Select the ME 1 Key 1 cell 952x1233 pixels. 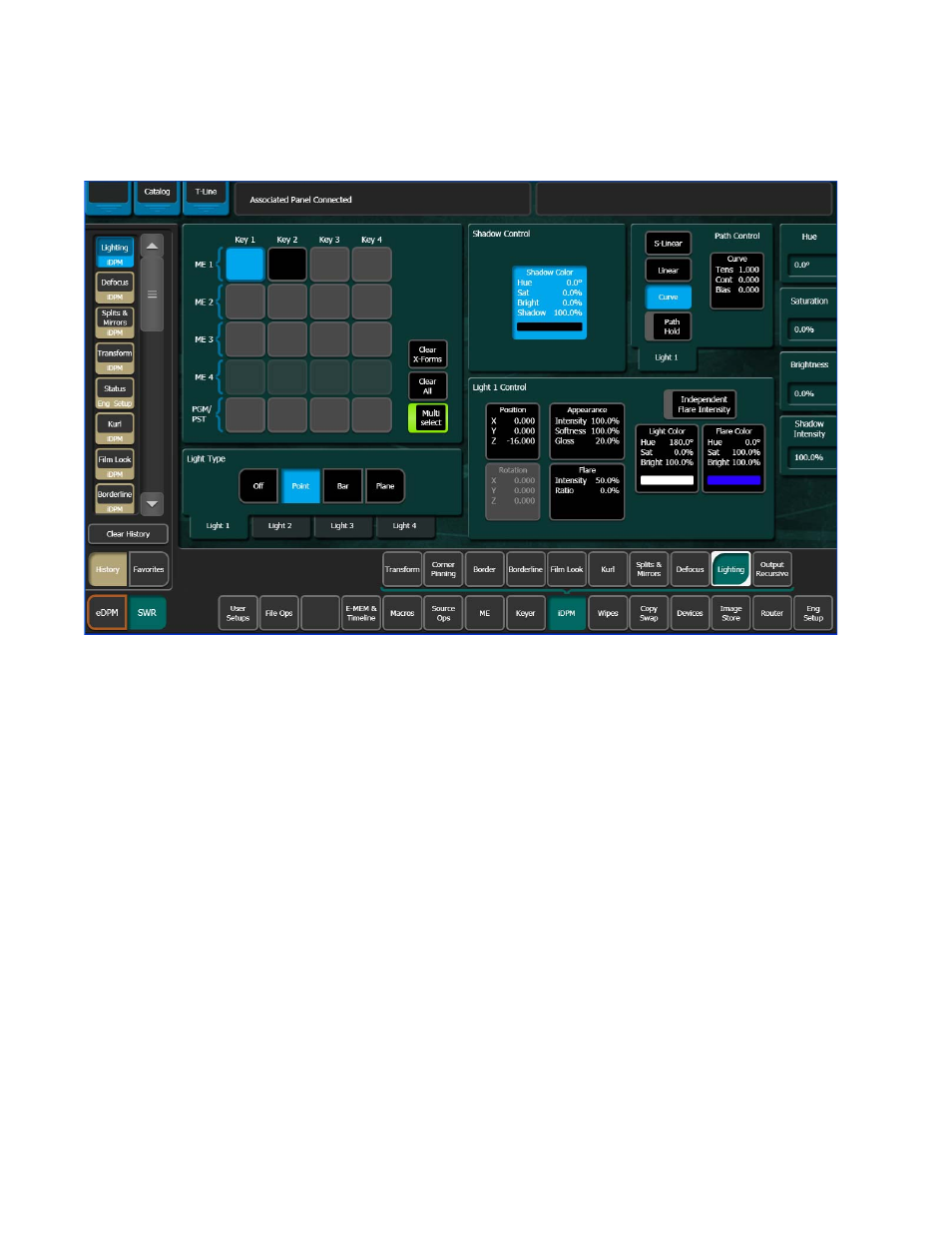click(244, 265)
